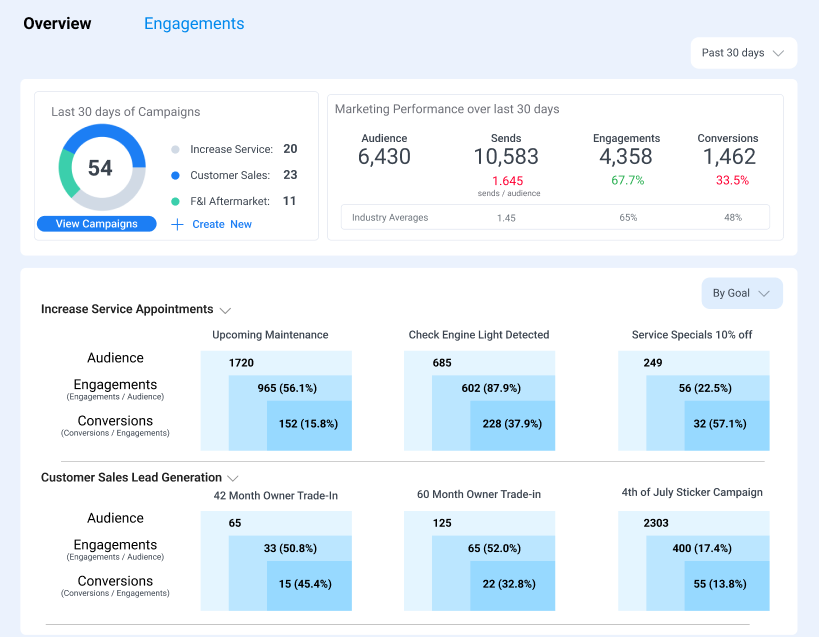Click the gray Increase Service legend dot

coord(176,149)
